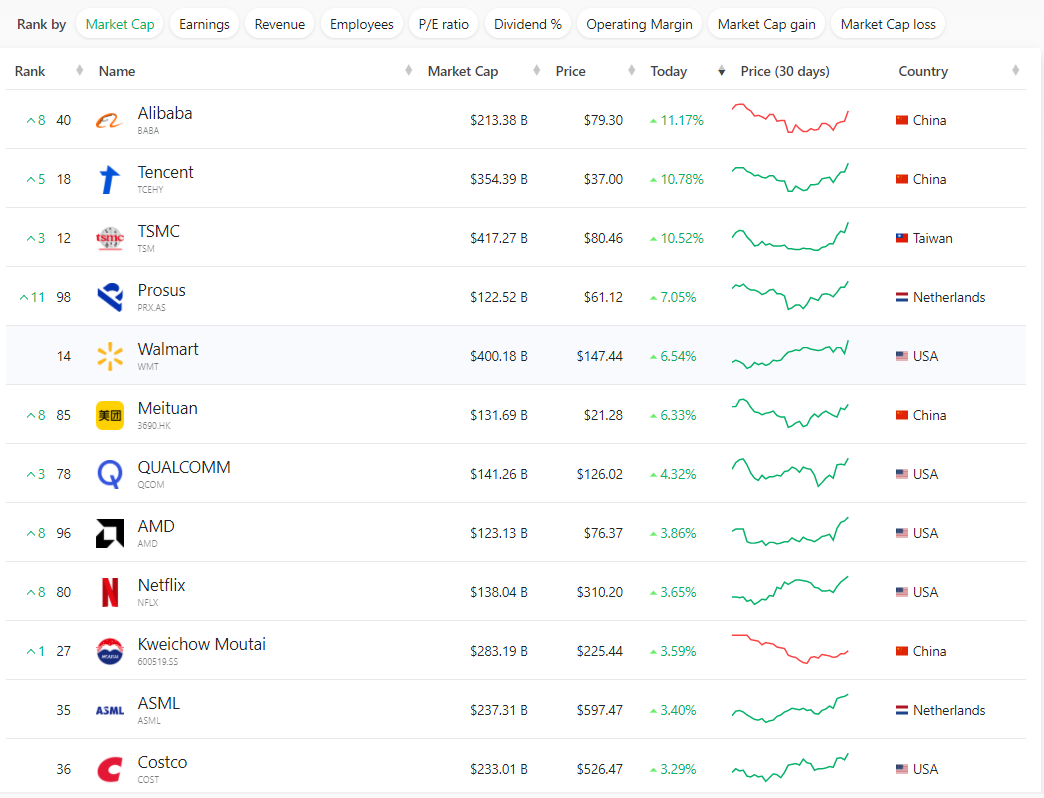Click Alibaba's $213.38 B market cap
Screen dimensions: 1044x798
click(499, 120)
